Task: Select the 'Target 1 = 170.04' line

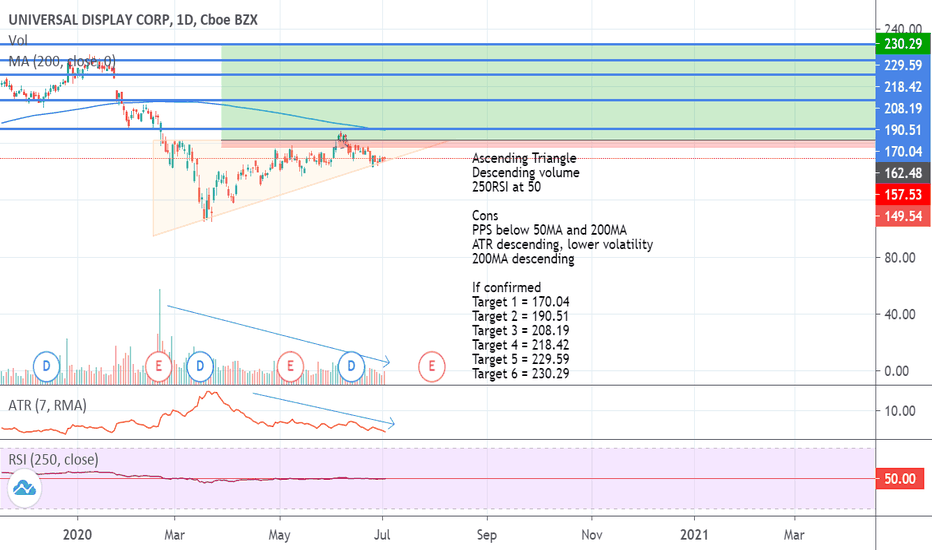Action: tap(521, 302)
